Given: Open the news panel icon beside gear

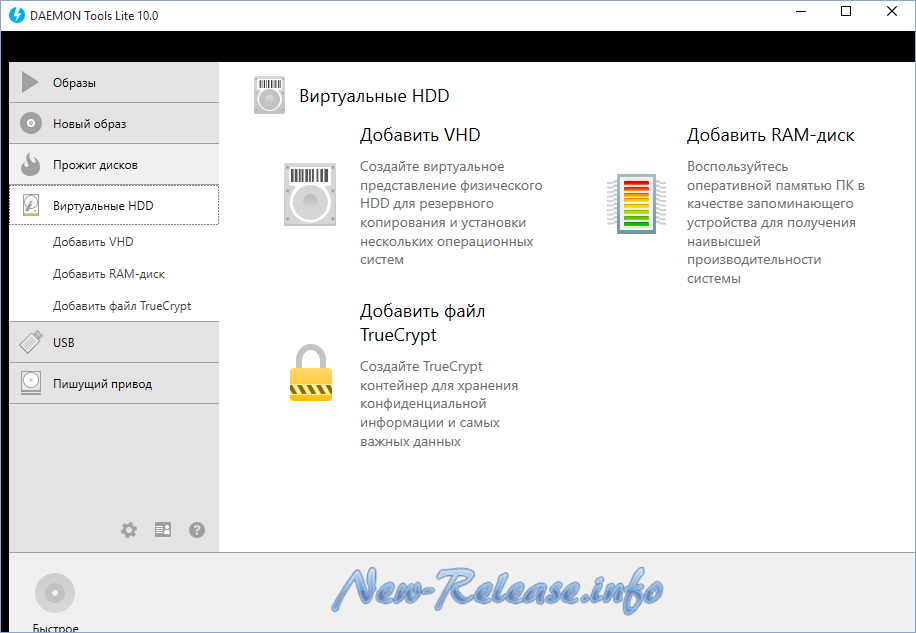Looking at the screenshot, I should tap(163, 530).
